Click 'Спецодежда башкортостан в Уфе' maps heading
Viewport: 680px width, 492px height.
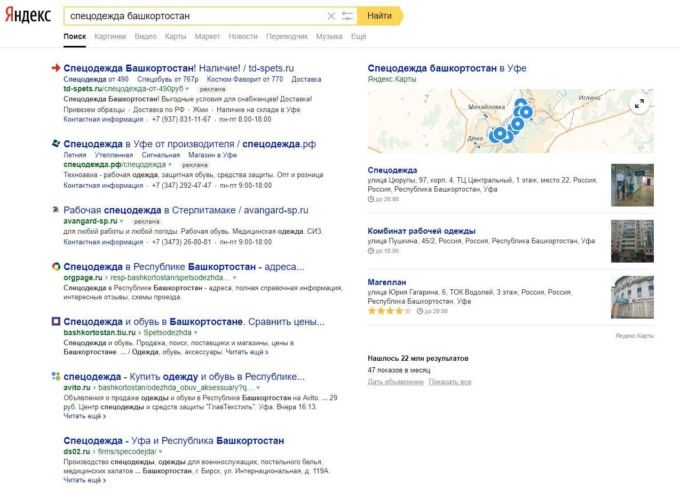(x=447, y=68)
